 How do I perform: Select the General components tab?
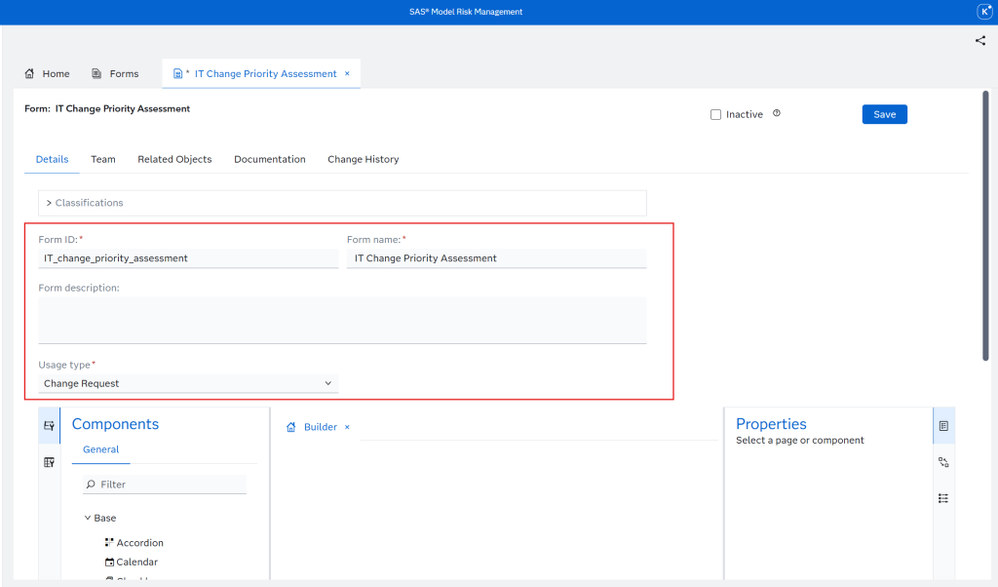pyautogui.click(x=101, y=449)
